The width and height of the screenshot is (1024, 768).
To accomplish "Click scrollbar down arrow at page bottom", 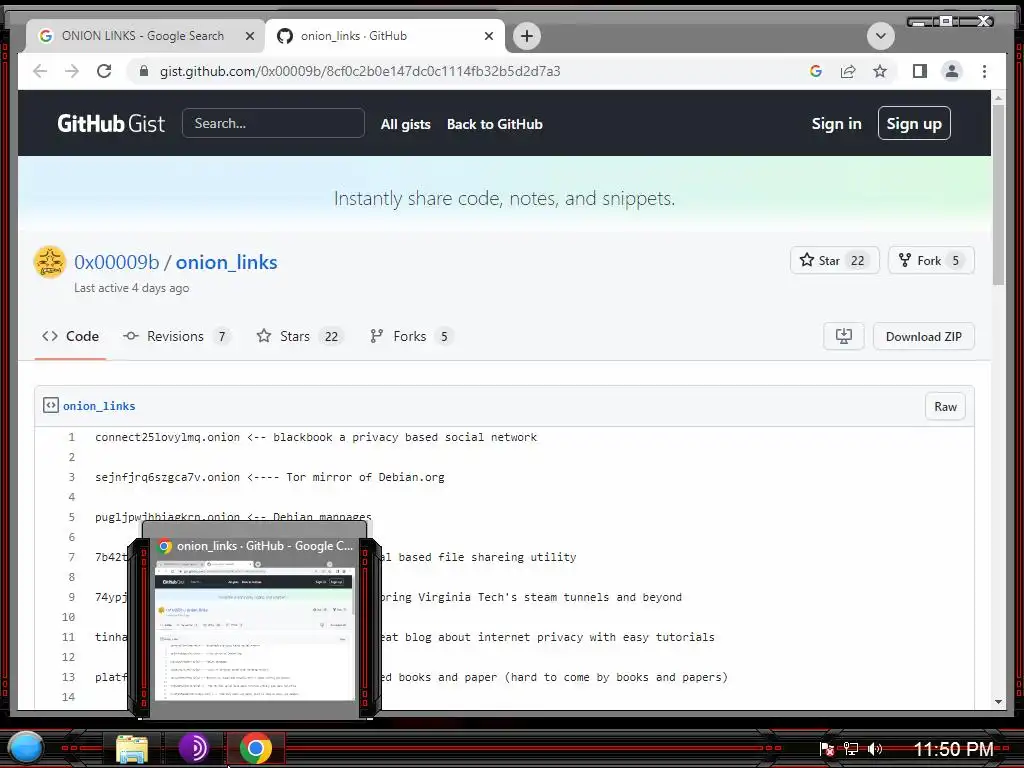I will tap(998, 702).
